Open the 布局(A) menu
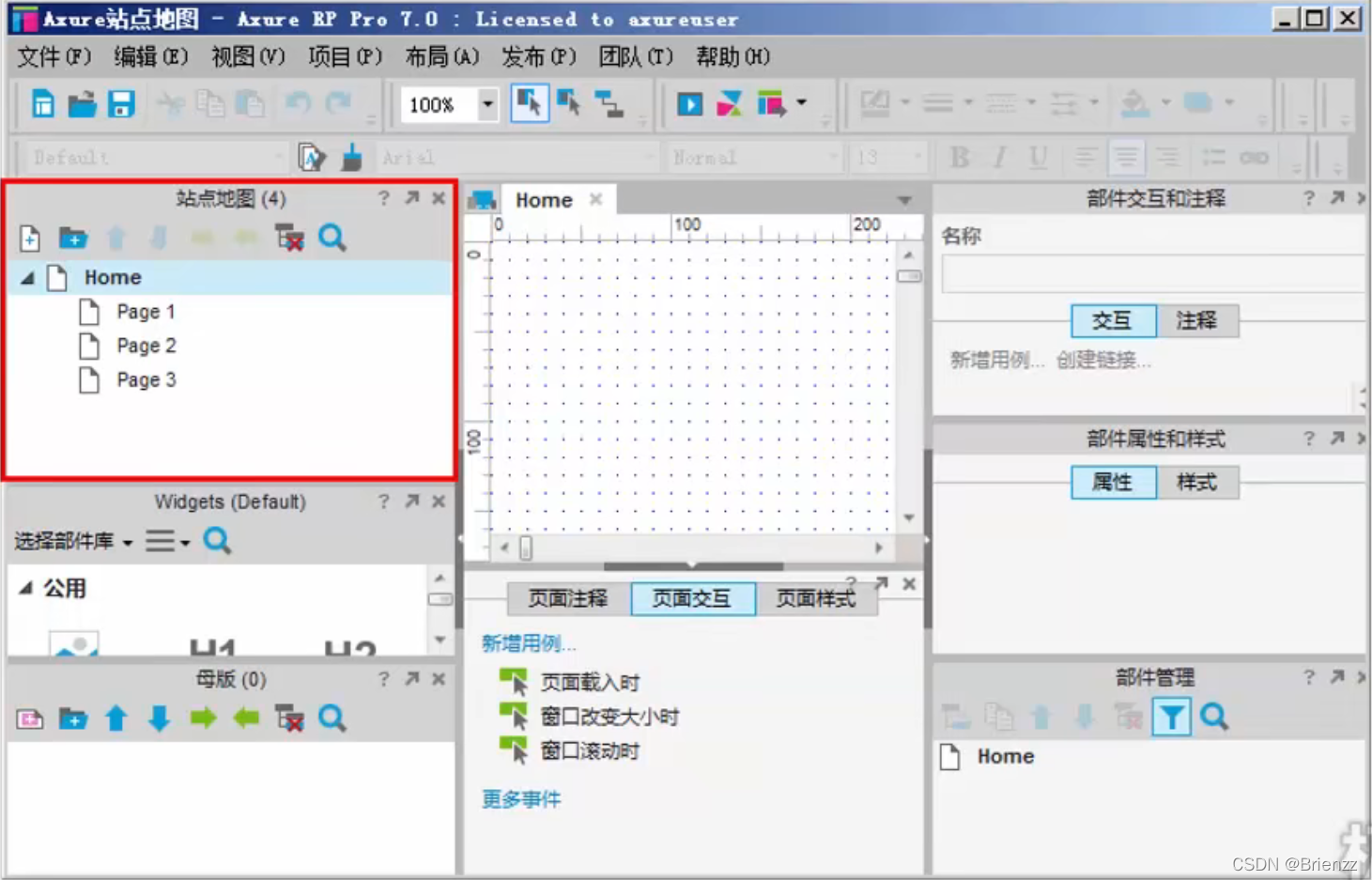The image size is (1372, 880). [441, 56]
